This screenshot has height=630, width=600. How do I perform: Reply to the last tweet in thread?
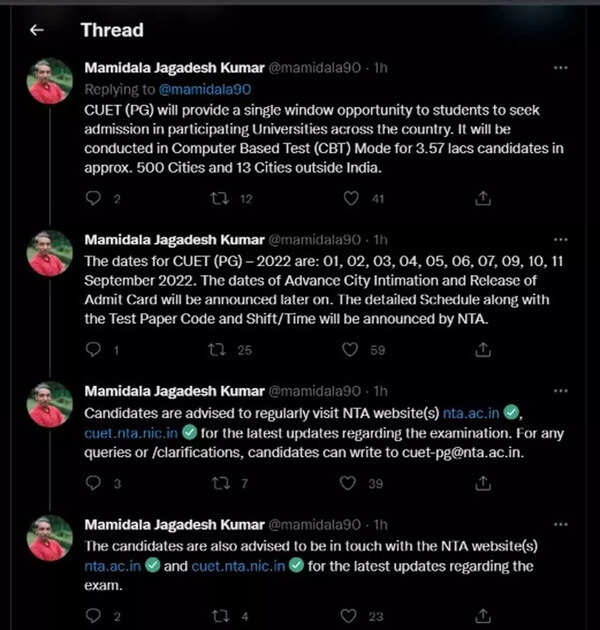(93, 616)
